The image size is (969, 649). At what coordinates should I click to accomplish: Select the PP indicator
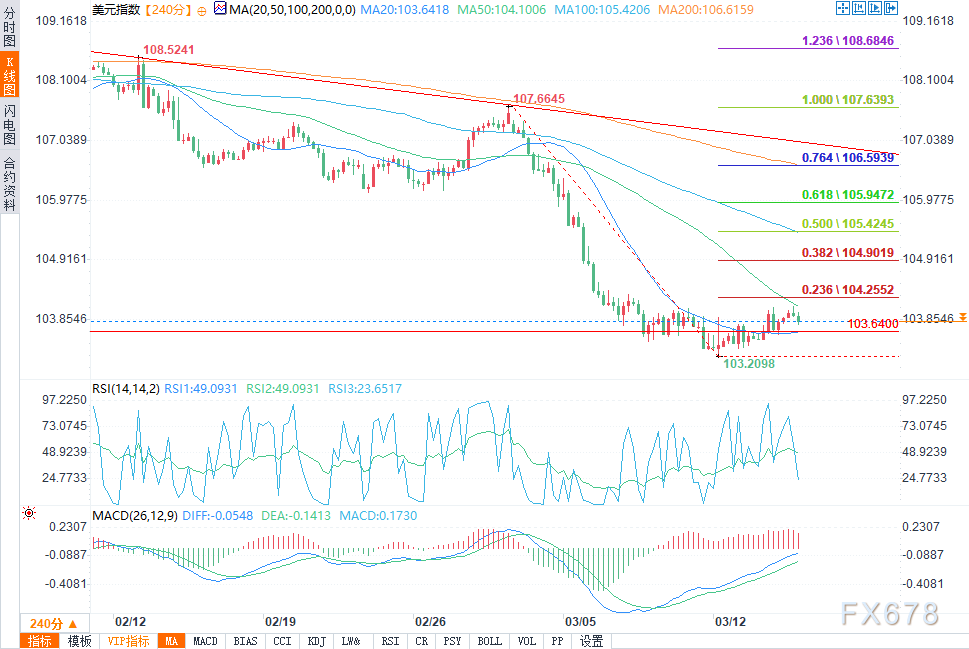click(557, 641)
